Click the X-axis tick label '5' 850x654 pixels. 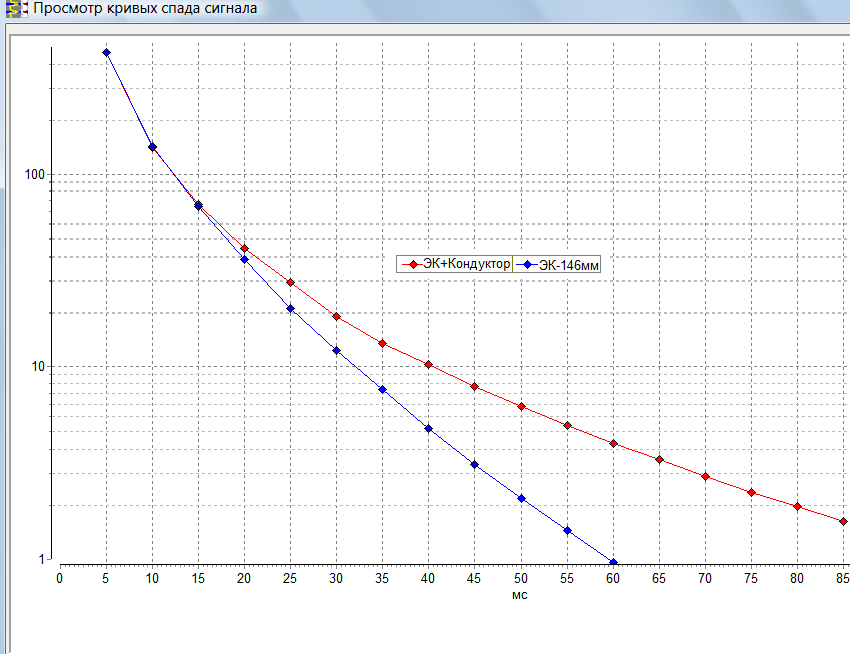click(105, 579)
